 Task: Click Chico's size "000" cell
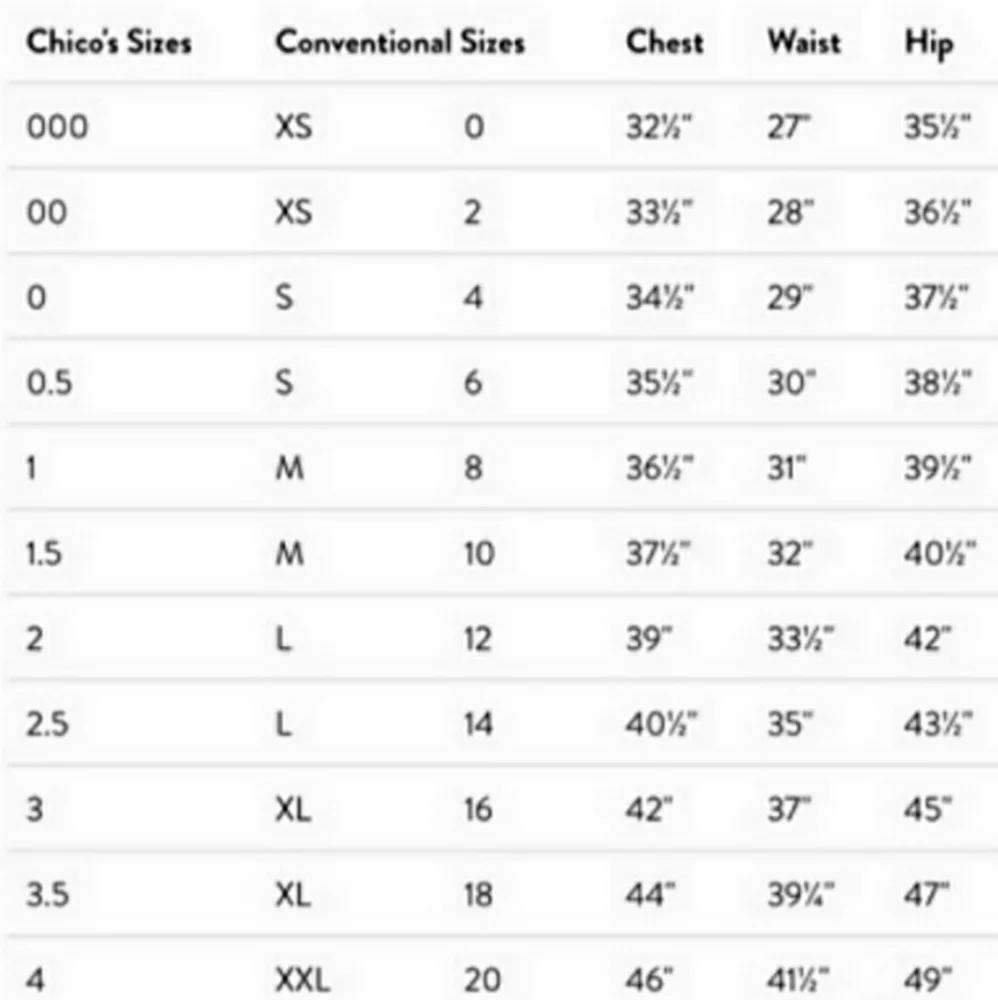[x=57, y=128]
